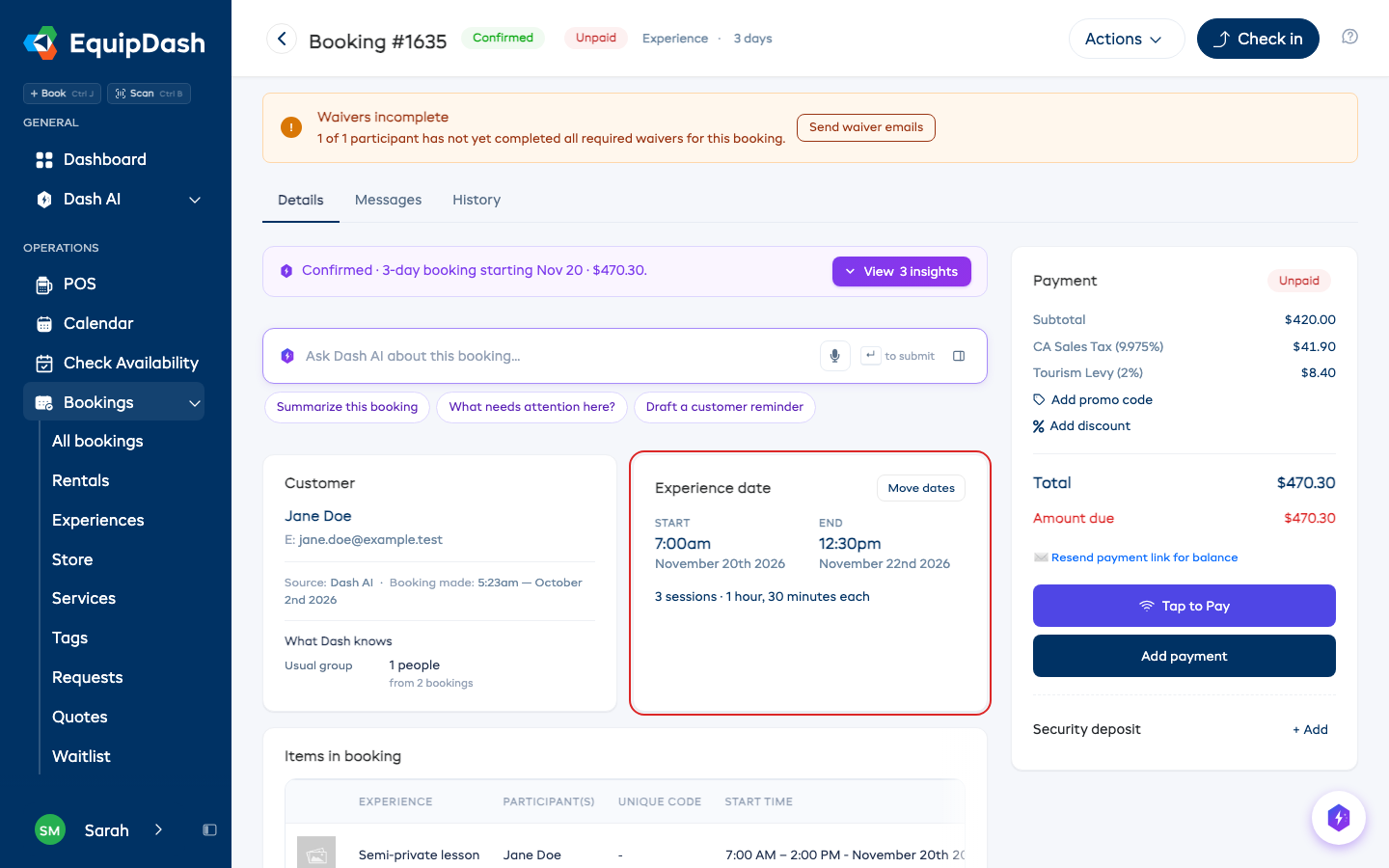This screenshot has width=1389, height=868.
Task: Click the EquipDash logo icon
Action: (41, 42)
